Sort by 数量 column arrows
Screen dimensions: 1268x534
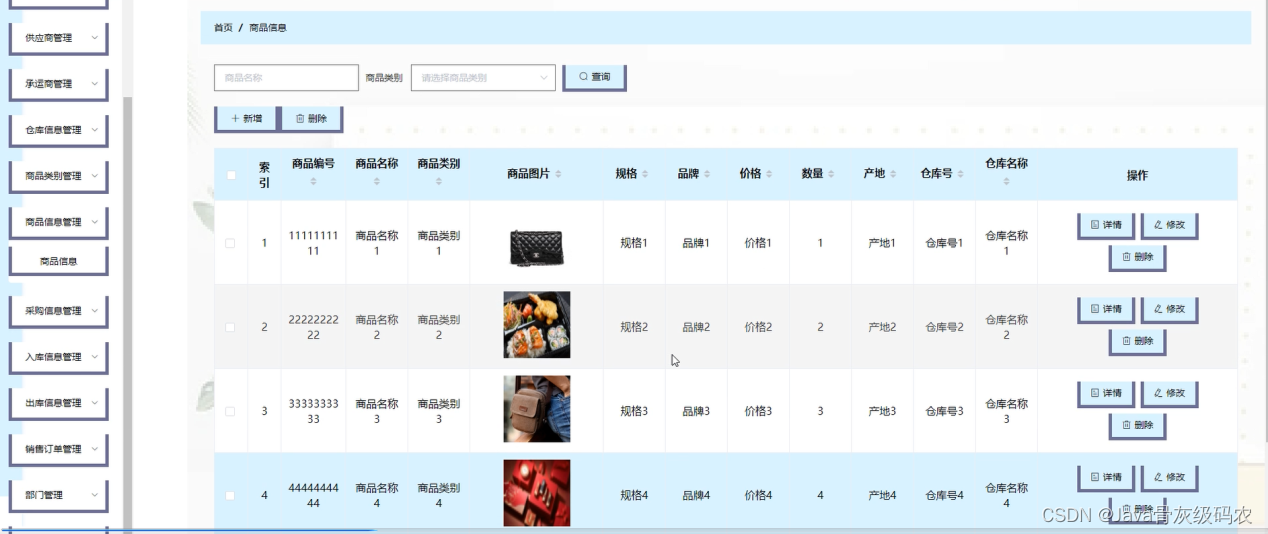click(831, 174)
